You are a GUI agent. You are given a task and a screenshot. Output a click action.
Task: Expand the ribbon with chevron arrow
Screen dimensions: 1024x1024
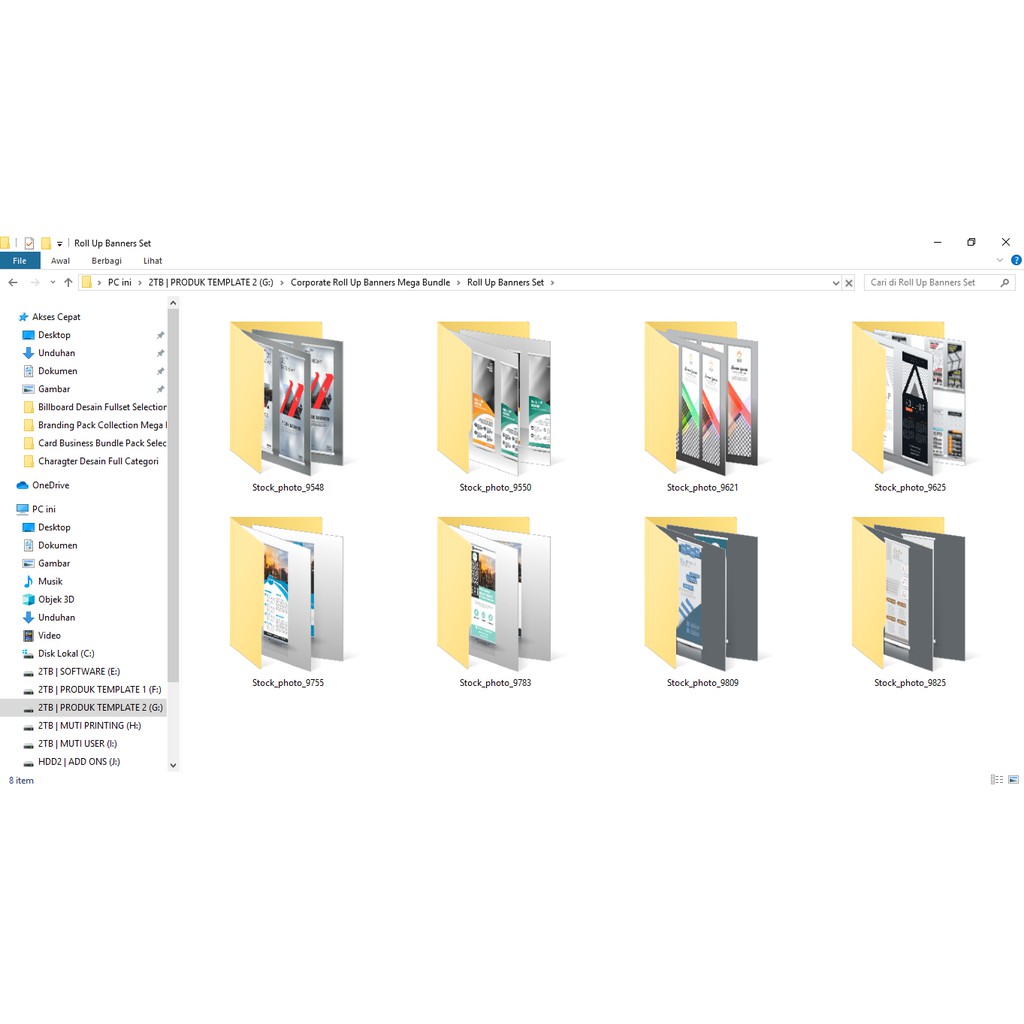[x=1001, y=261]
